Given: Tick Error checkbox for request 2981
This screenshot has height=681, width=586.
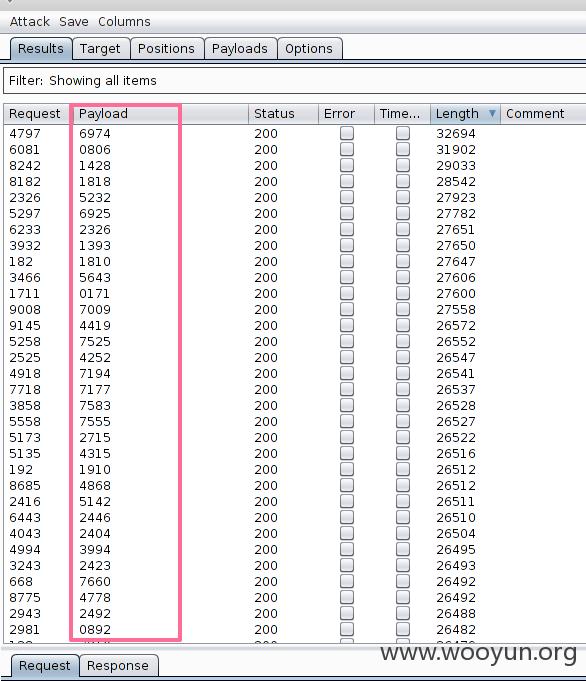Looking at the screenshot, I should pos(347,629).
